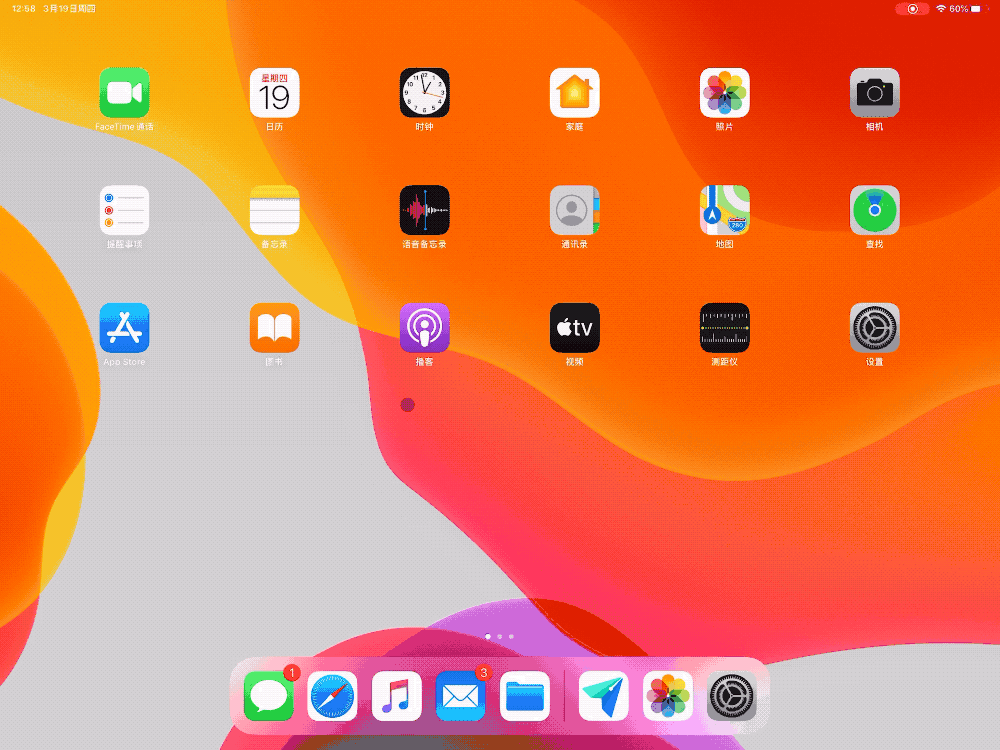Launch the Maps (地图) app
The width and height of the screenshot is (1000, 750).
click(x=724, y=210)
